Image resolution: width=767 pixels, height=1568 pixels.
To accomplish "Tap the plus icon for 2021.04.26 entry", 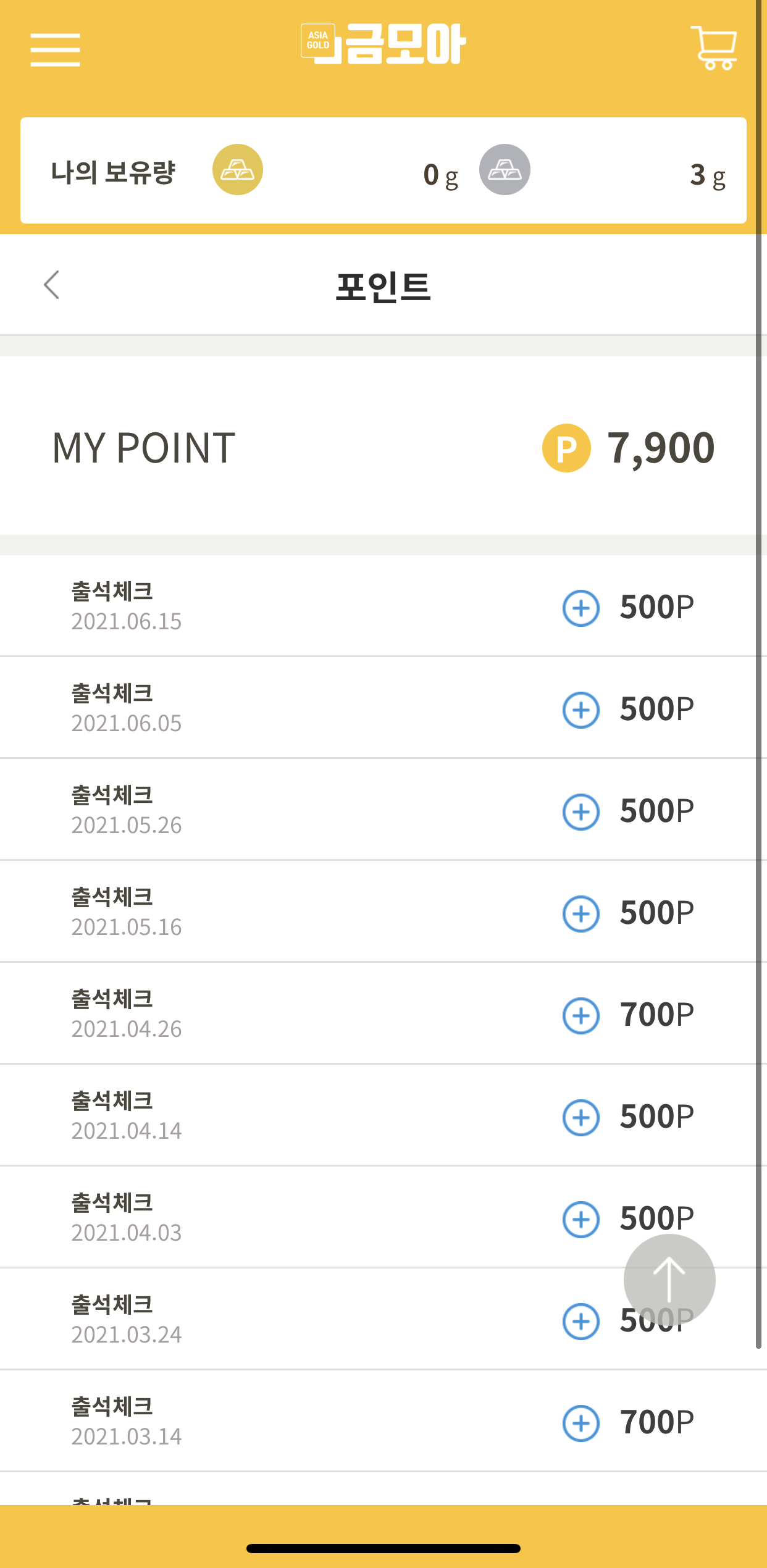I will click(580, 1016).
